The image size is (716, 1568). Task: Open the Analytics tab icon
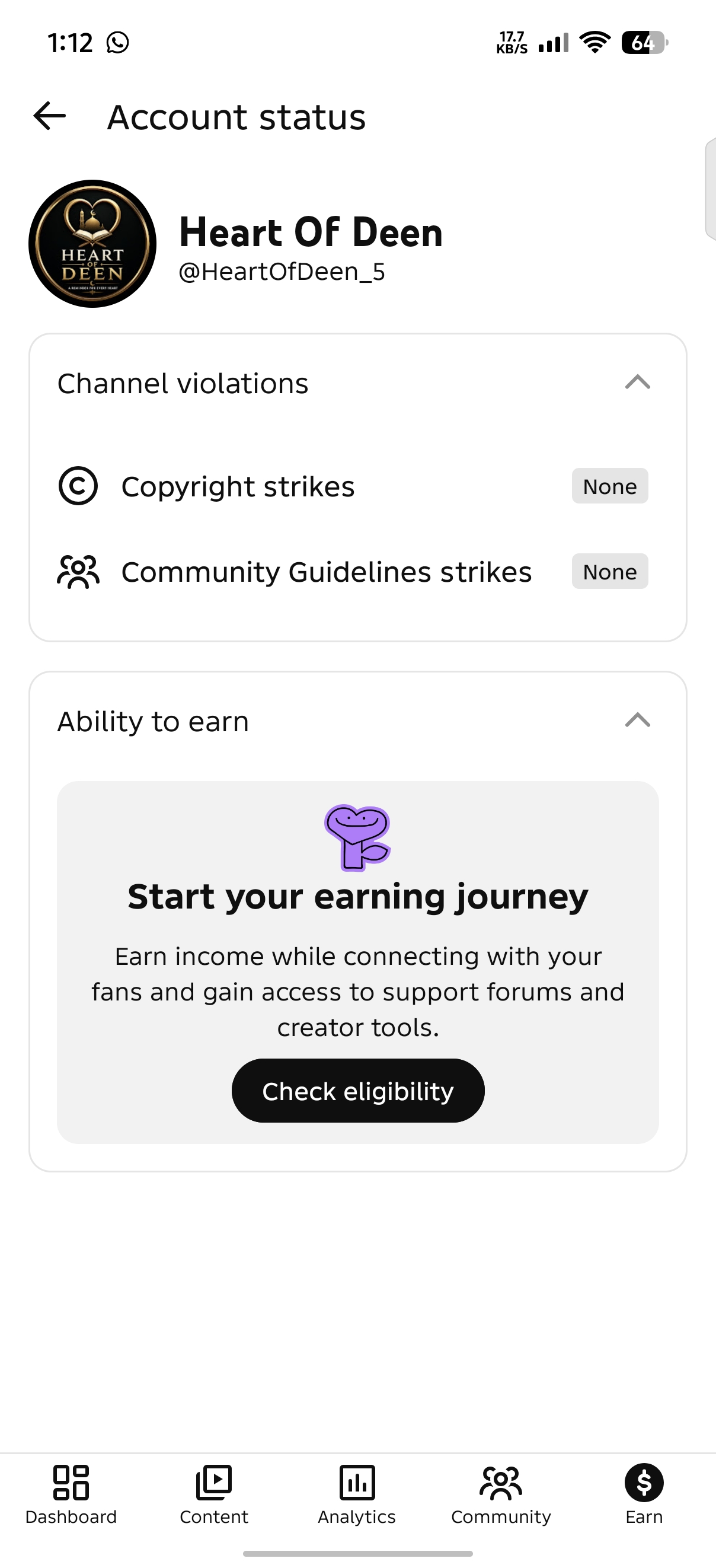357,1482
